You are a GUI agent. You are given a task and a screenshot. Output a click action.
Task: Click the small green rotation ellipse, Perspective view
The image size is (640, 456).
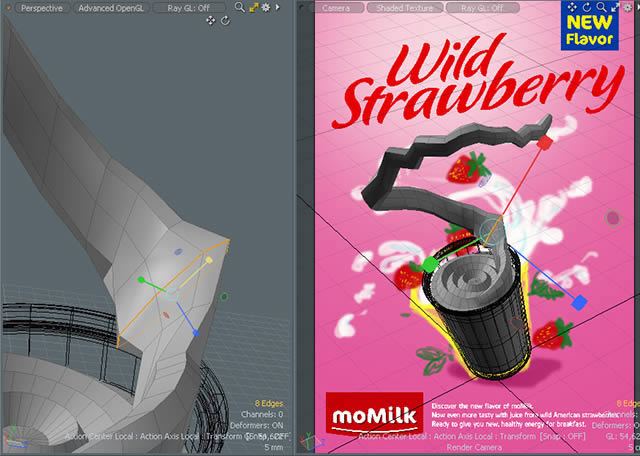pyautogui.click(x=224, y=297)
